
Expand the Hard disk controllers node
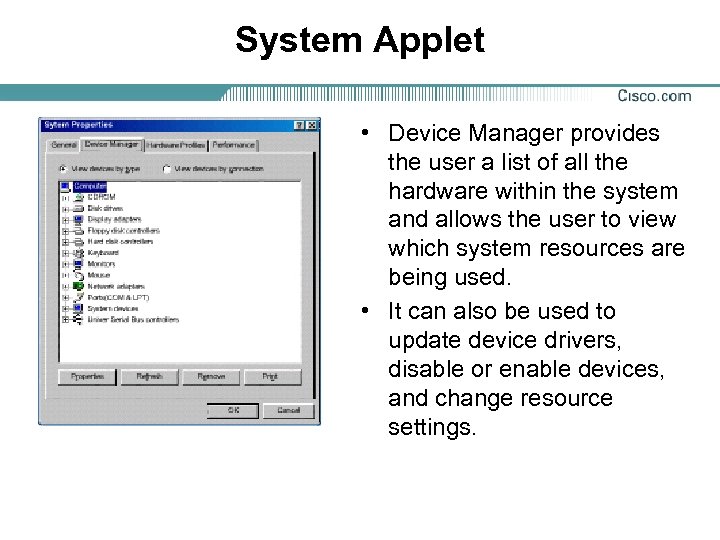click(x=66, y=242)
